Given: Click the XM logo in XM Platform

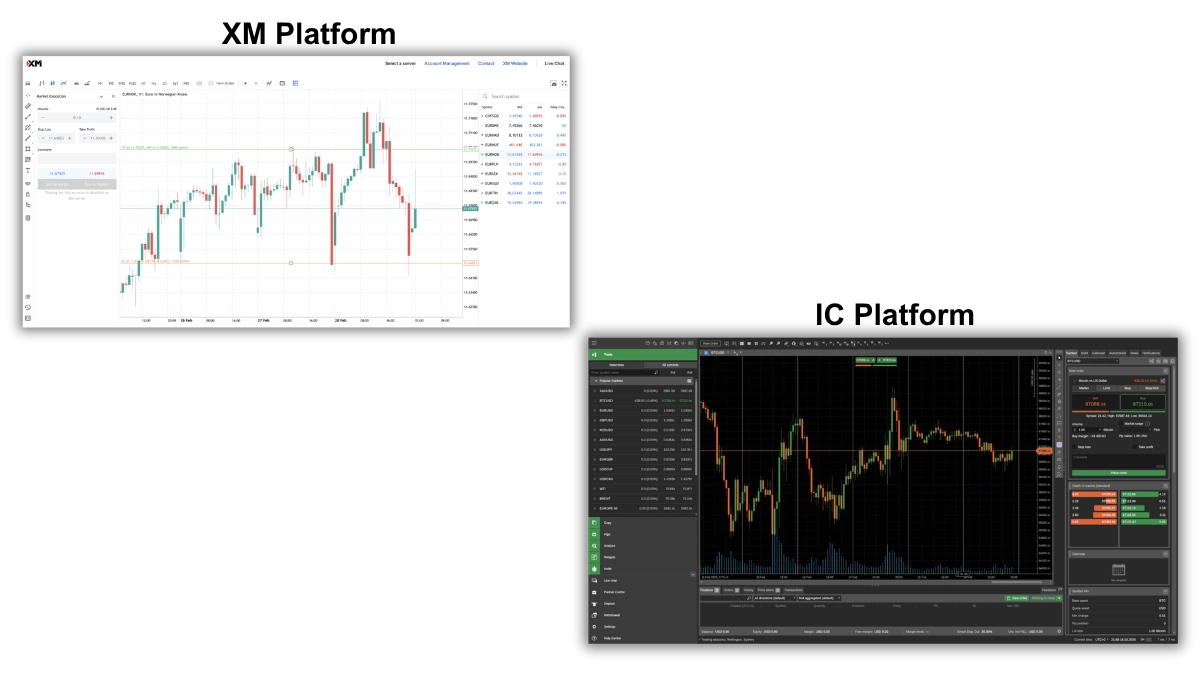Looking at the screenshot, I should [x=34, y=63].
